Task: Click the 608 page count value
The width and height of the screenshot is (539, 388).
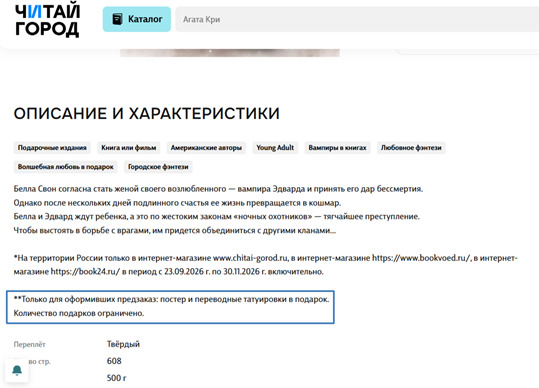Action: pos(114,361)
